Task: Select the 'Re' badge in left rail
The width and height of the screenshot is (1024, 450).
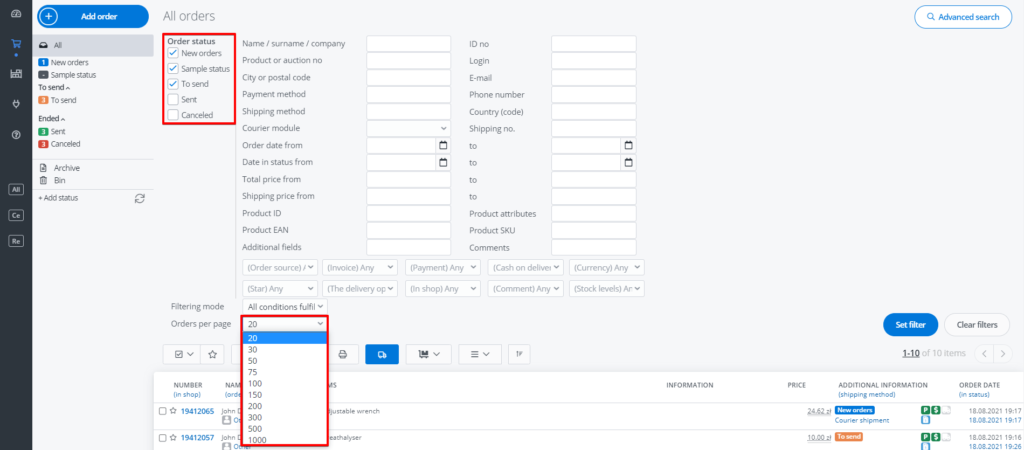Action: pyautogui.click(x=16, y=241)
